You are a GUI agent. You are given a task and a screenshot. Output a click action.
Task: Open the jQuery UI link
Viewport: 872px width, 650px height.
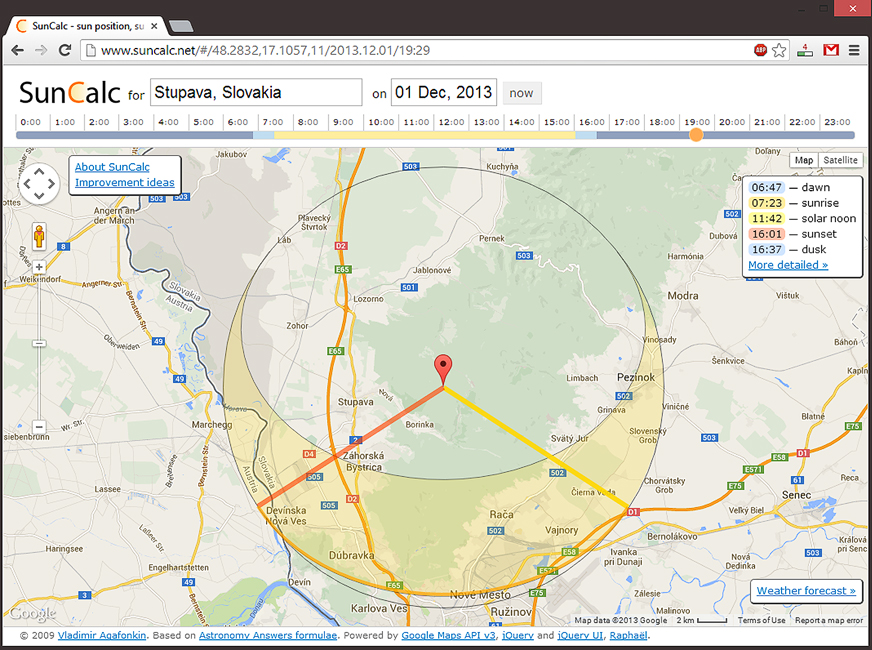(x=580, y=635)
